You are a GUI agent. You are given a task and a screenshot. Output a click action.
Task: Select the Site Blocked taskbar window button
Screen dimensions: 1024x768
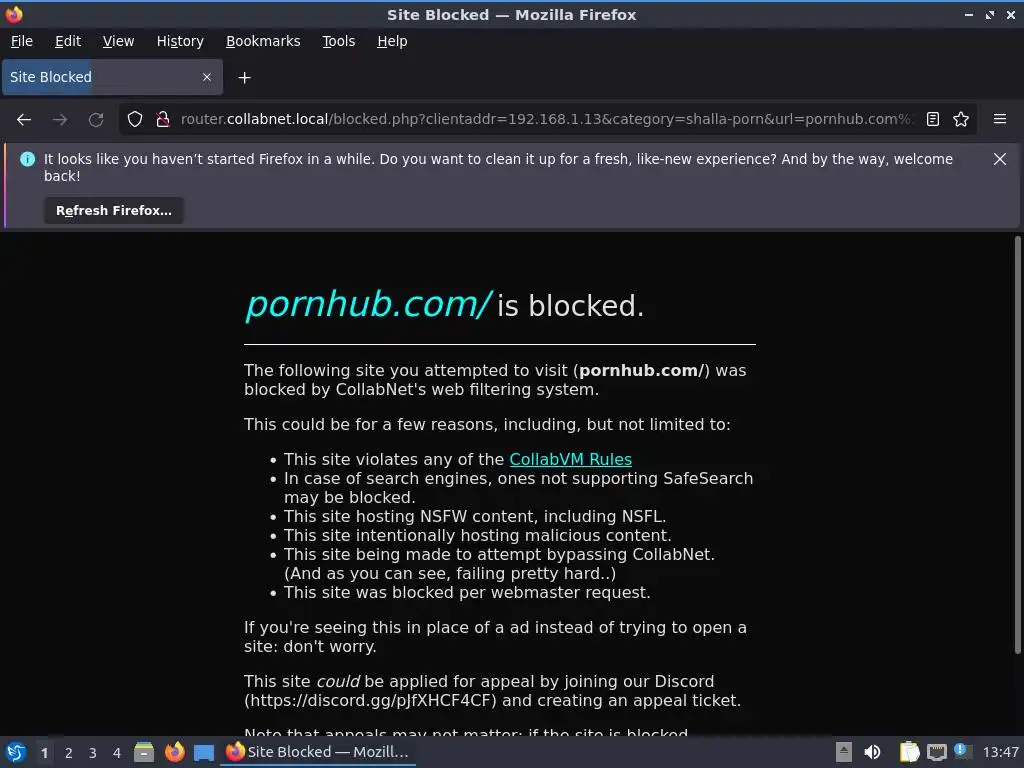tap(318, 752)
